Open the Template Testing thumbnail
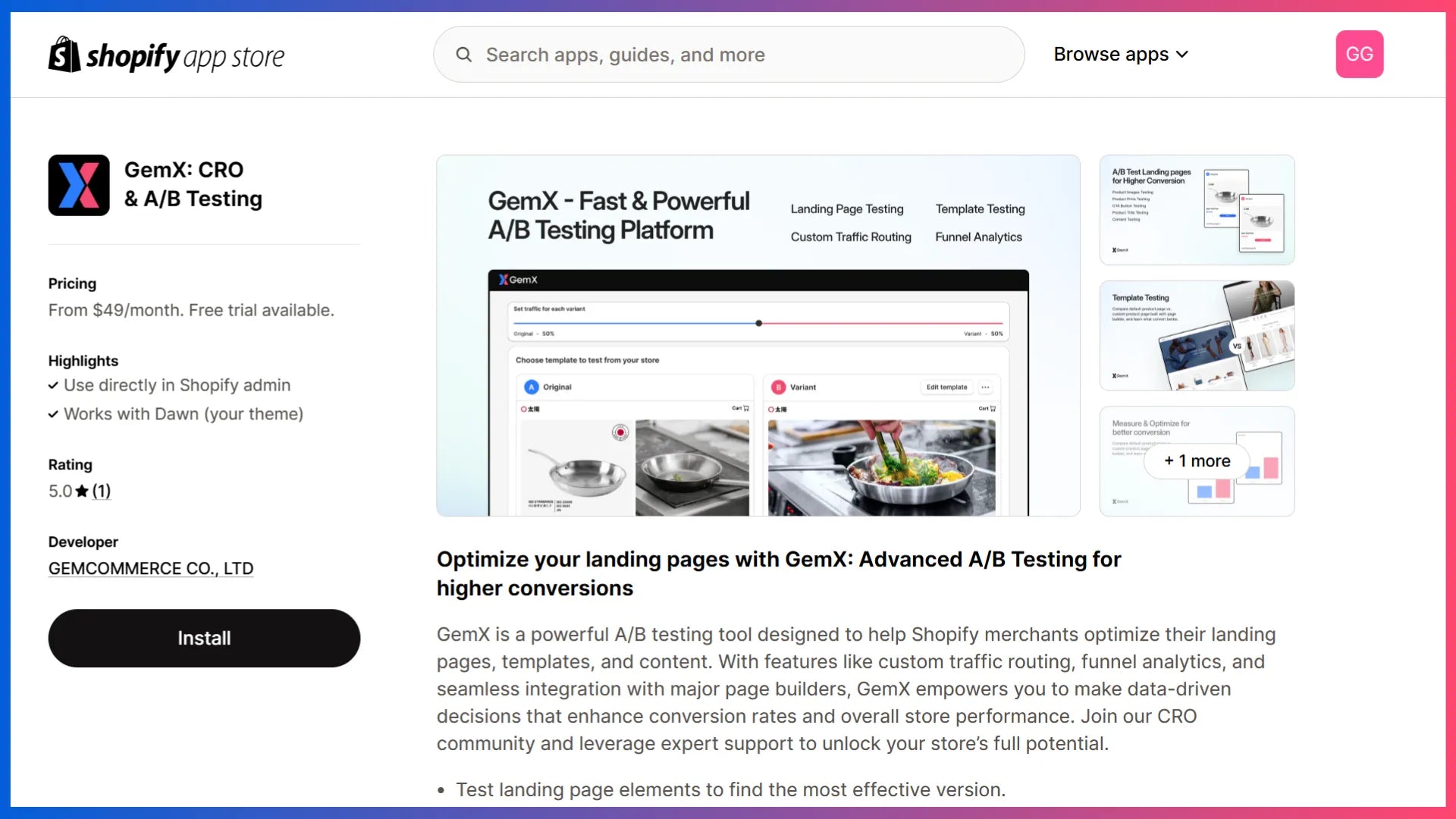Viewport: 1456px width, 819px height. click(x=1197, y=336)
